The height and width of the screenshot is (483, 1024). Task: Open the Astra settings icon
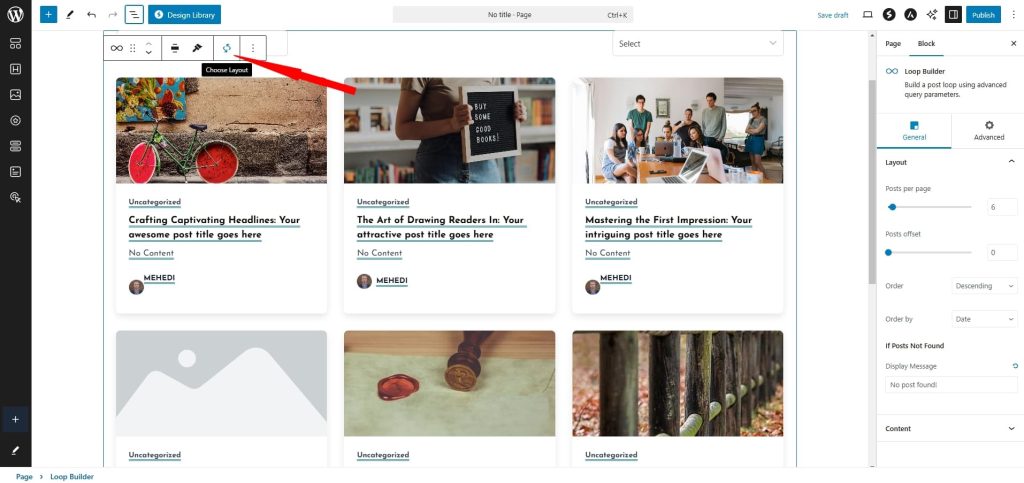tap(910, 15)
